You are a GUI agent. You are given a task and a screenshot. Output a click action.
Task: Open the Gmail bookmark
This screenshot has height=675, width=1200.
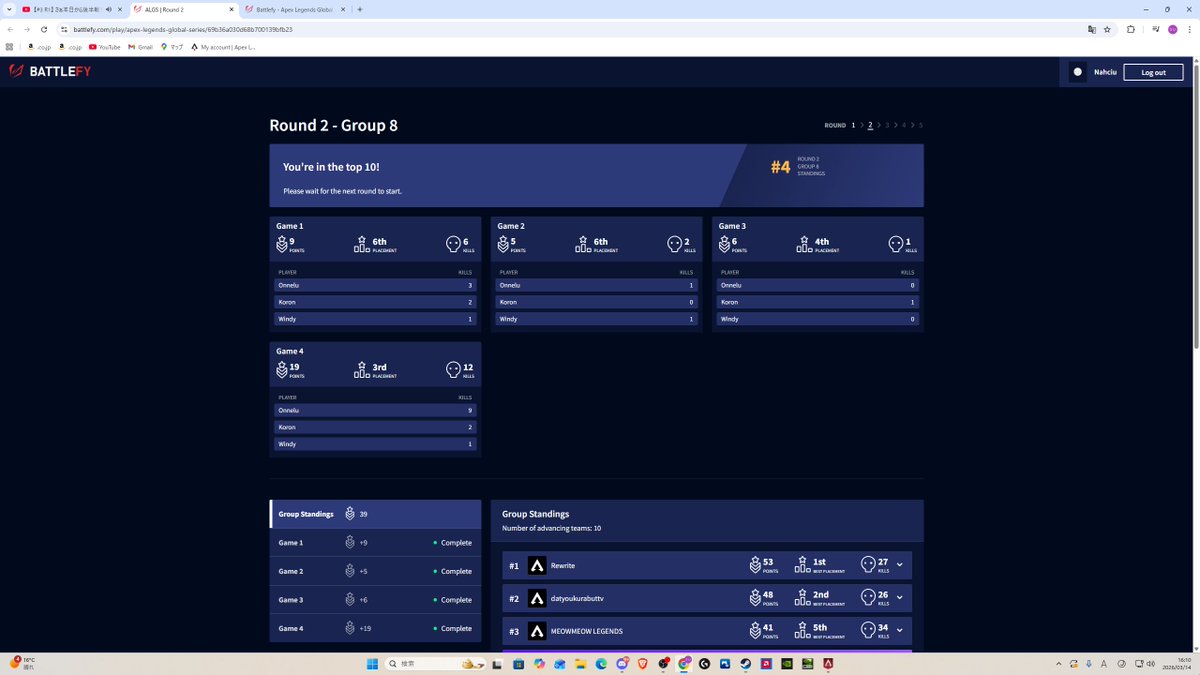pos(141,47)
